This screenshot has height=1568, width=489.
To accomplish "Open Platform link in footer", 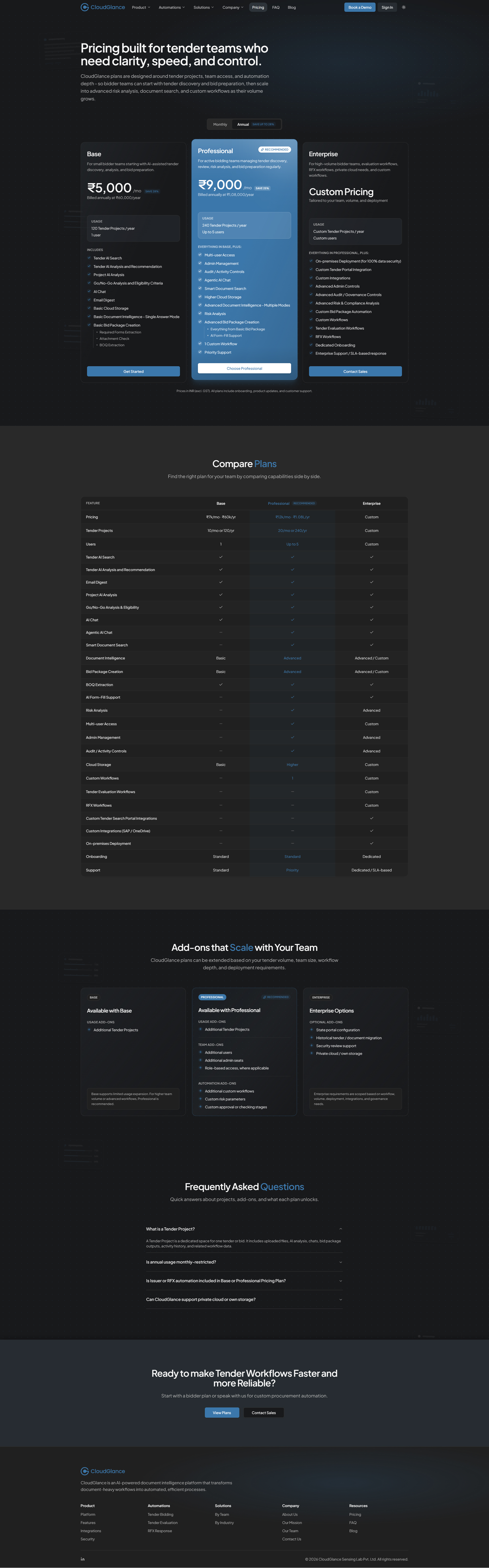I will click(x=88, y=1515).
